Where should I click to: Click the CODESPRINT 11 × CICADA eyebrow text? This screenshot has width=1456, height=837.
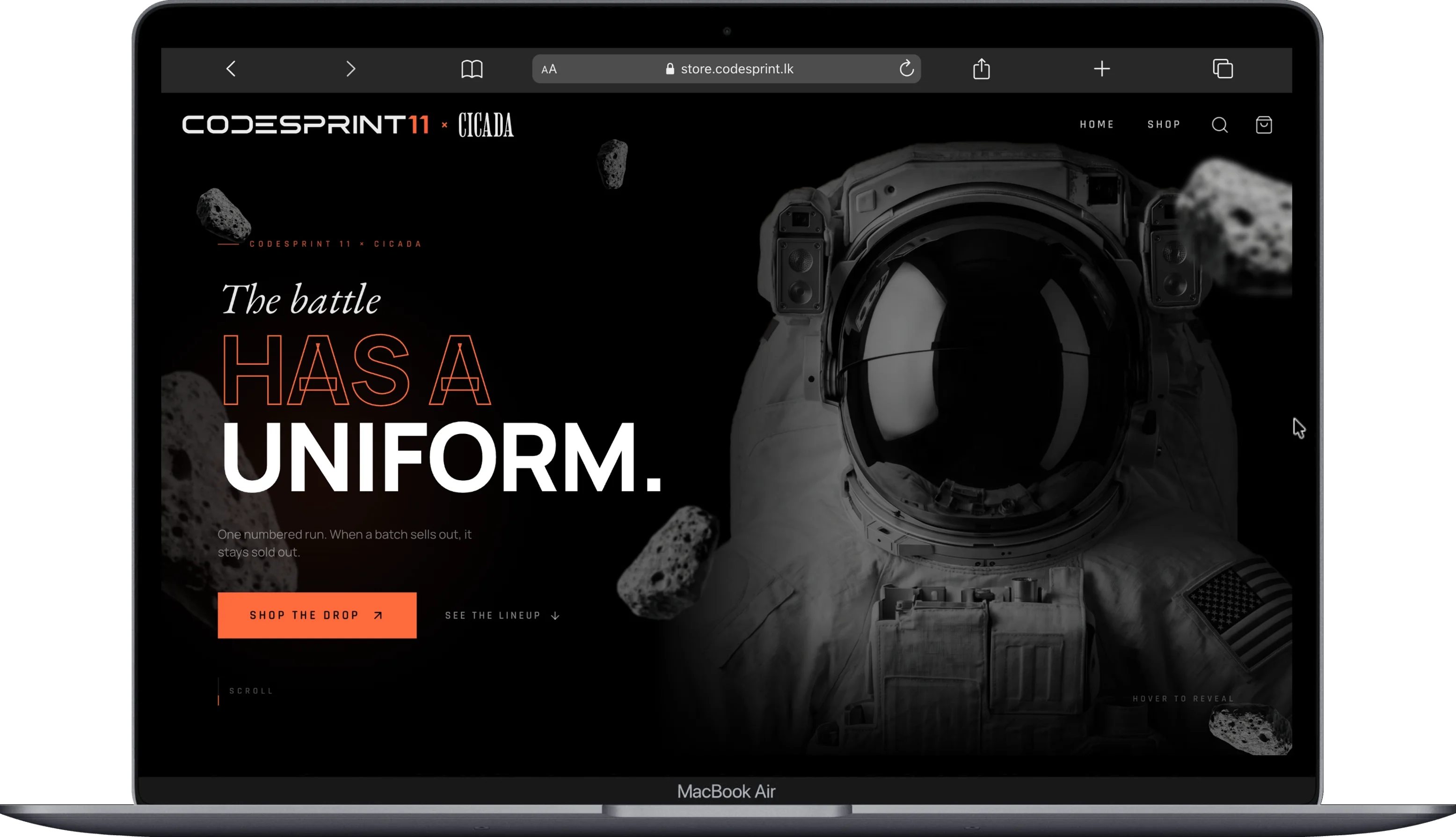(335, 244)
